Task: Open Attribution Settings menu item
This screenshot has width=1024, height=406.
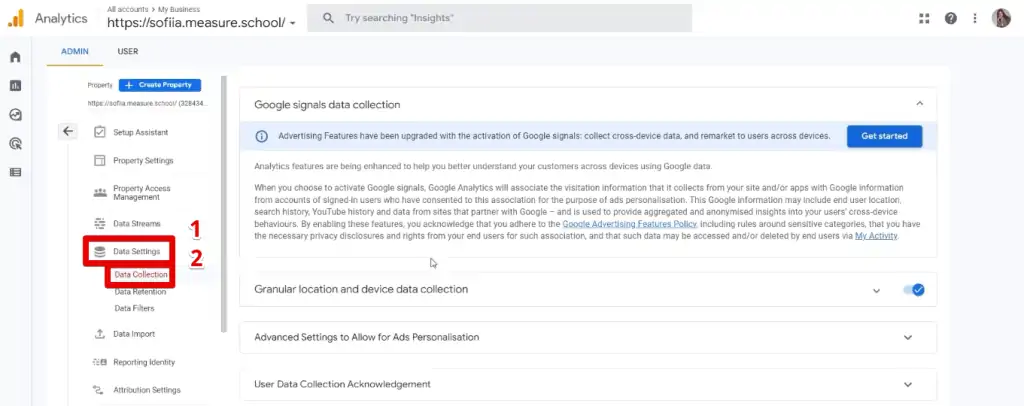Action: (147, 390)
